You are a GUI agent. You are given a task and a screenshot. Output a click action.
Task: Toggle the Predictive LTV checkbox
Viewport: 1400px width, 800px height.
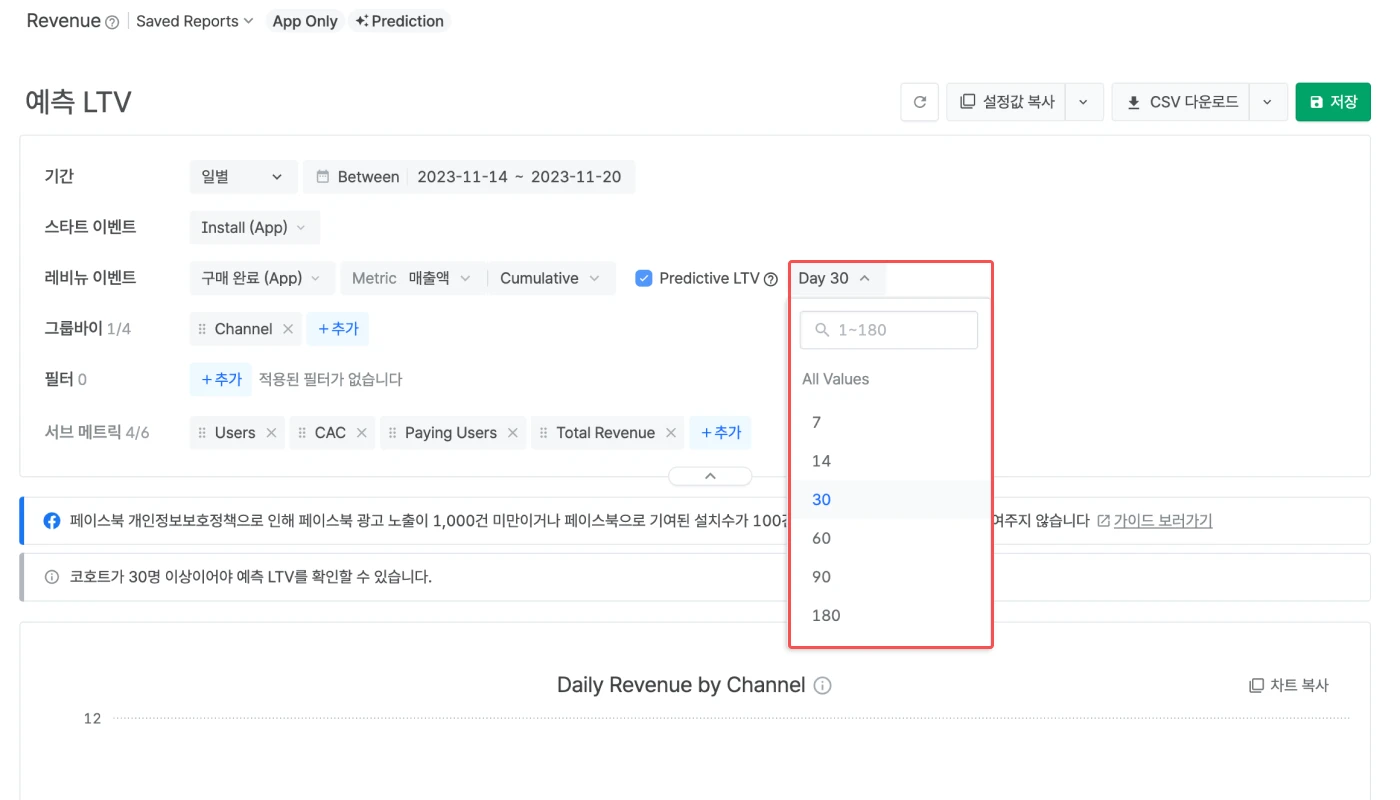pos(644,278)
